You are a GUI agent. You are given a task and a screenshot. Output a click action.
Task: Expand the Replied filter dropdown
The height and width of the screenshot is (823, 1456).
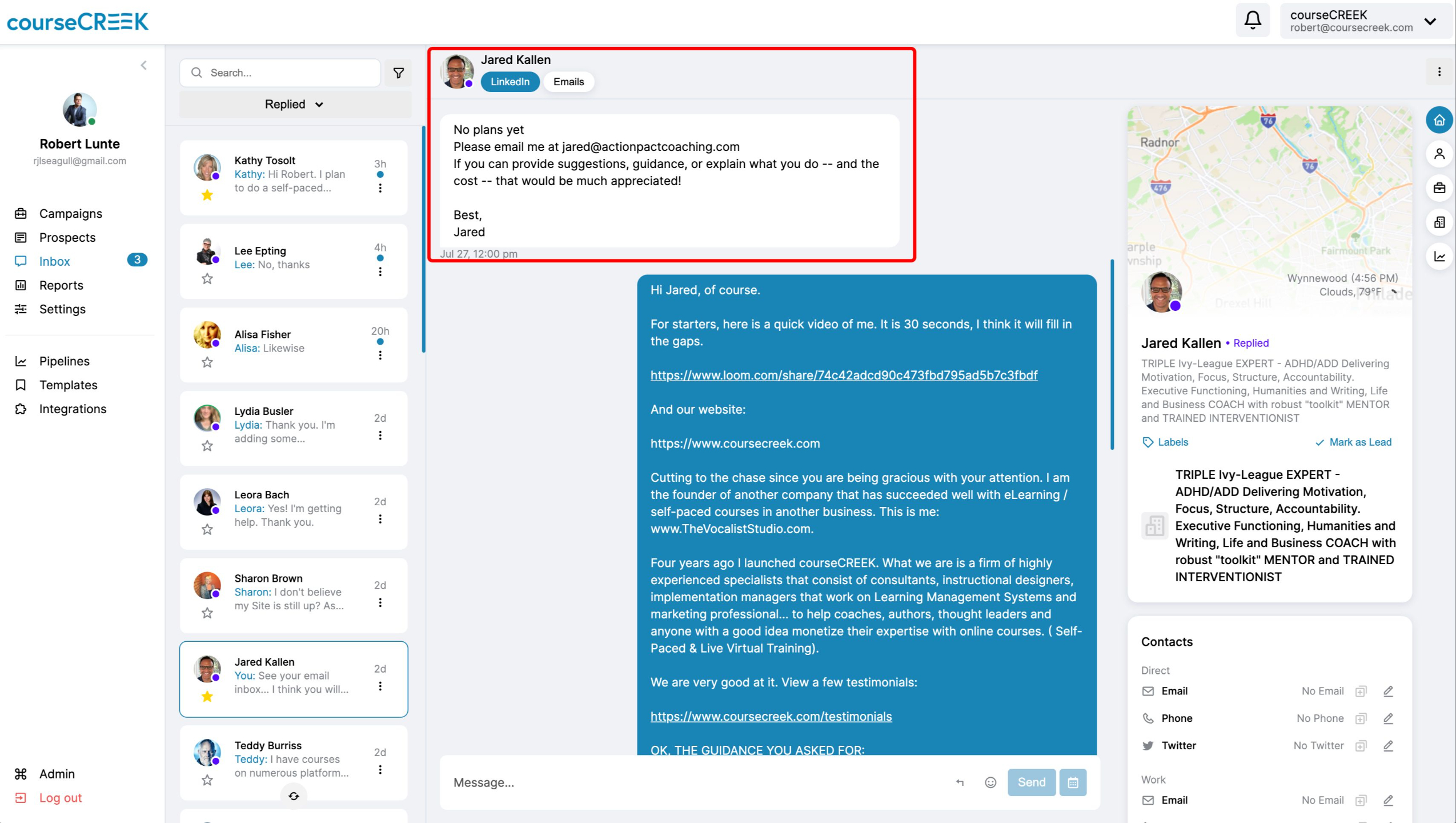click(x=295, y=104)
